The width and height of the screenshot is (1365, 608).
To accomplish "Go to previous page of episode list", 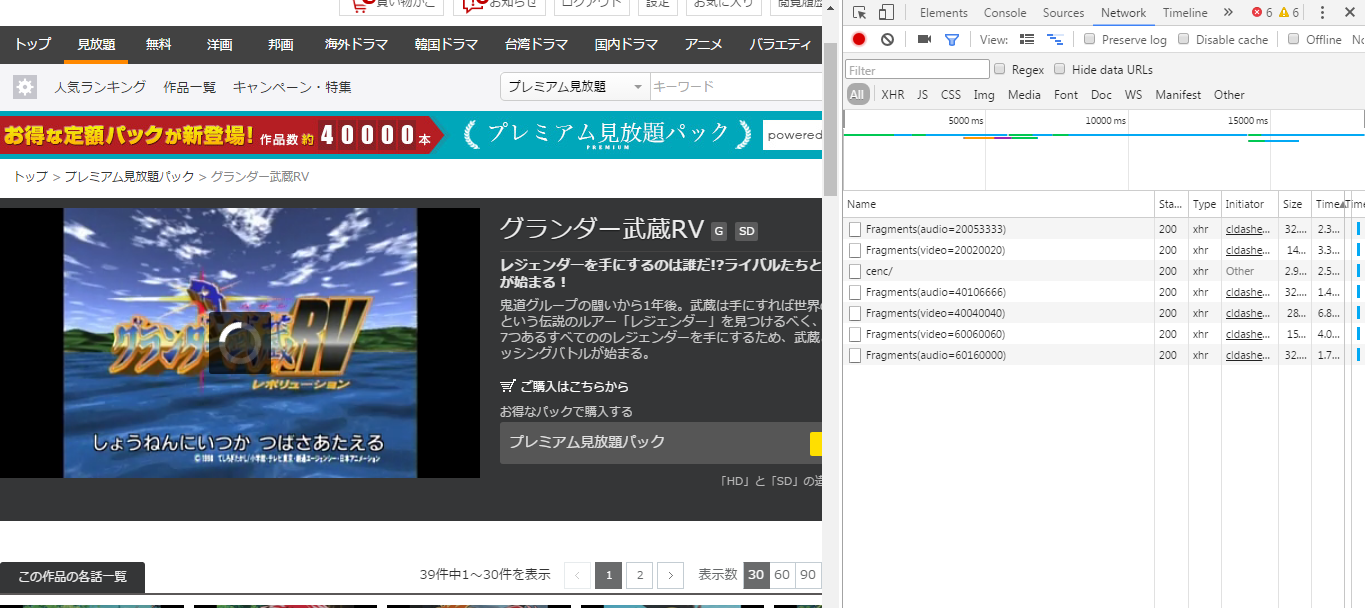I will tap(577, 575).
